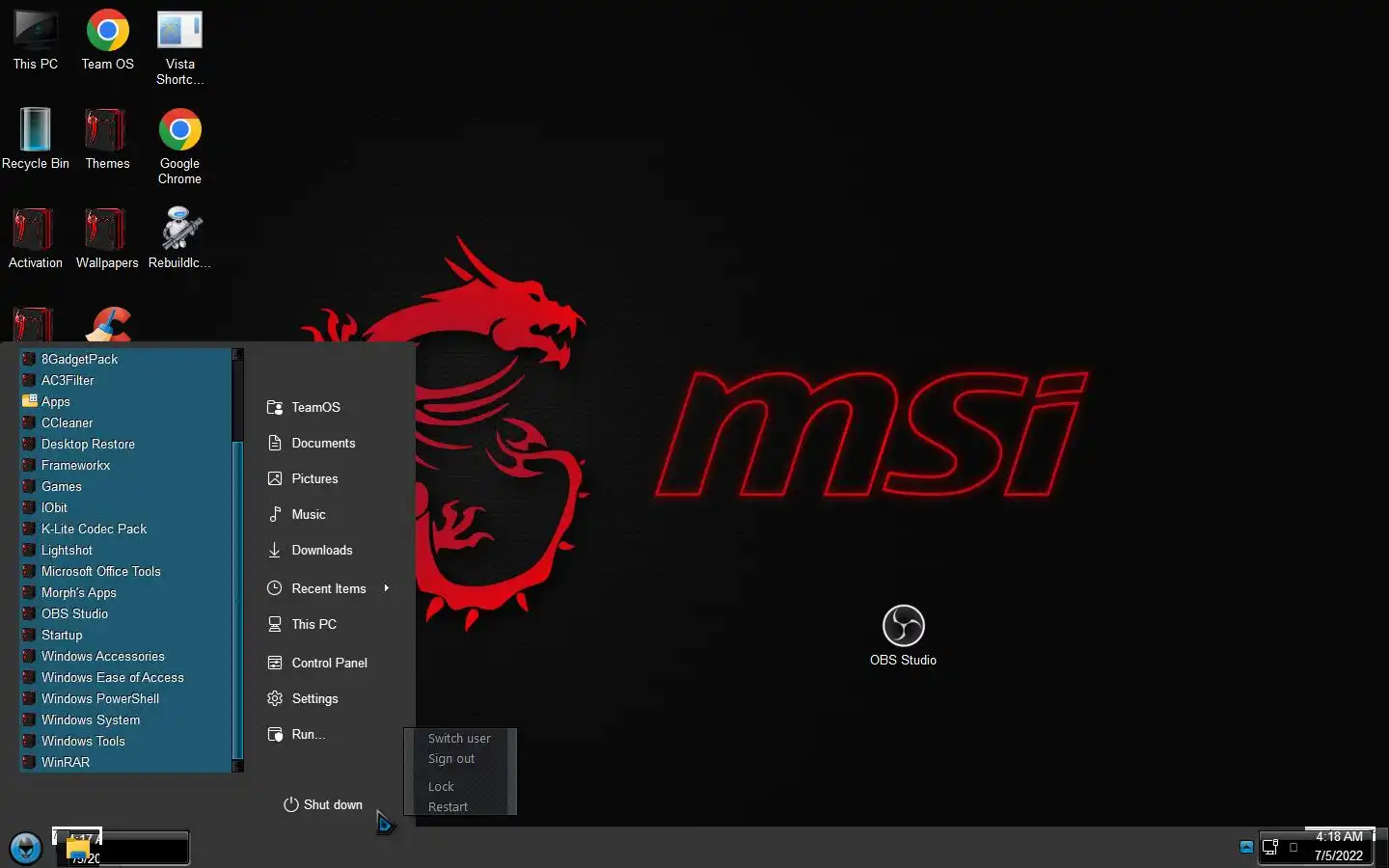Click the Settings gear icon
This screenshot has height=868, width=1389.
pyautogui.click(x=275, y=698)
